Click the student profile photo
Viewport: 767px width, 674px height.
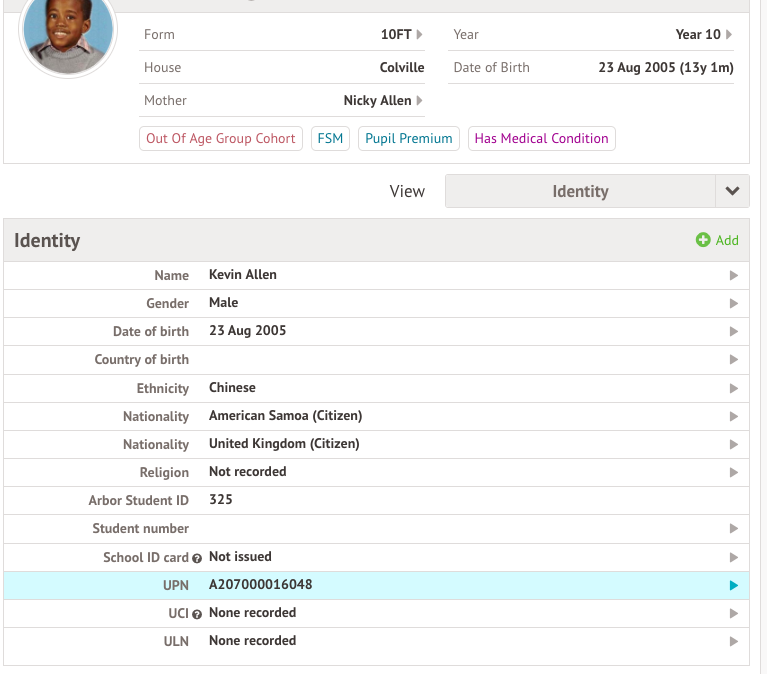(69, 35)
